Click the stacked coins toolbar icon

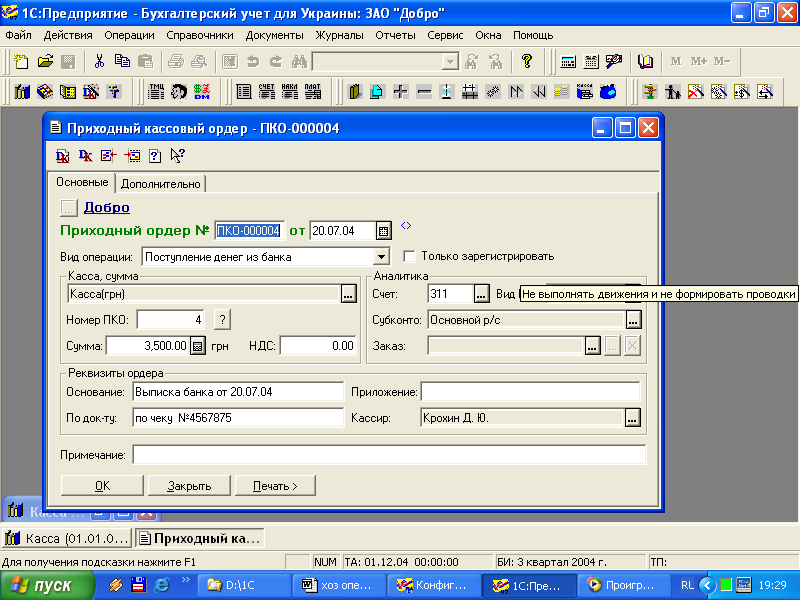pos(561,92)
